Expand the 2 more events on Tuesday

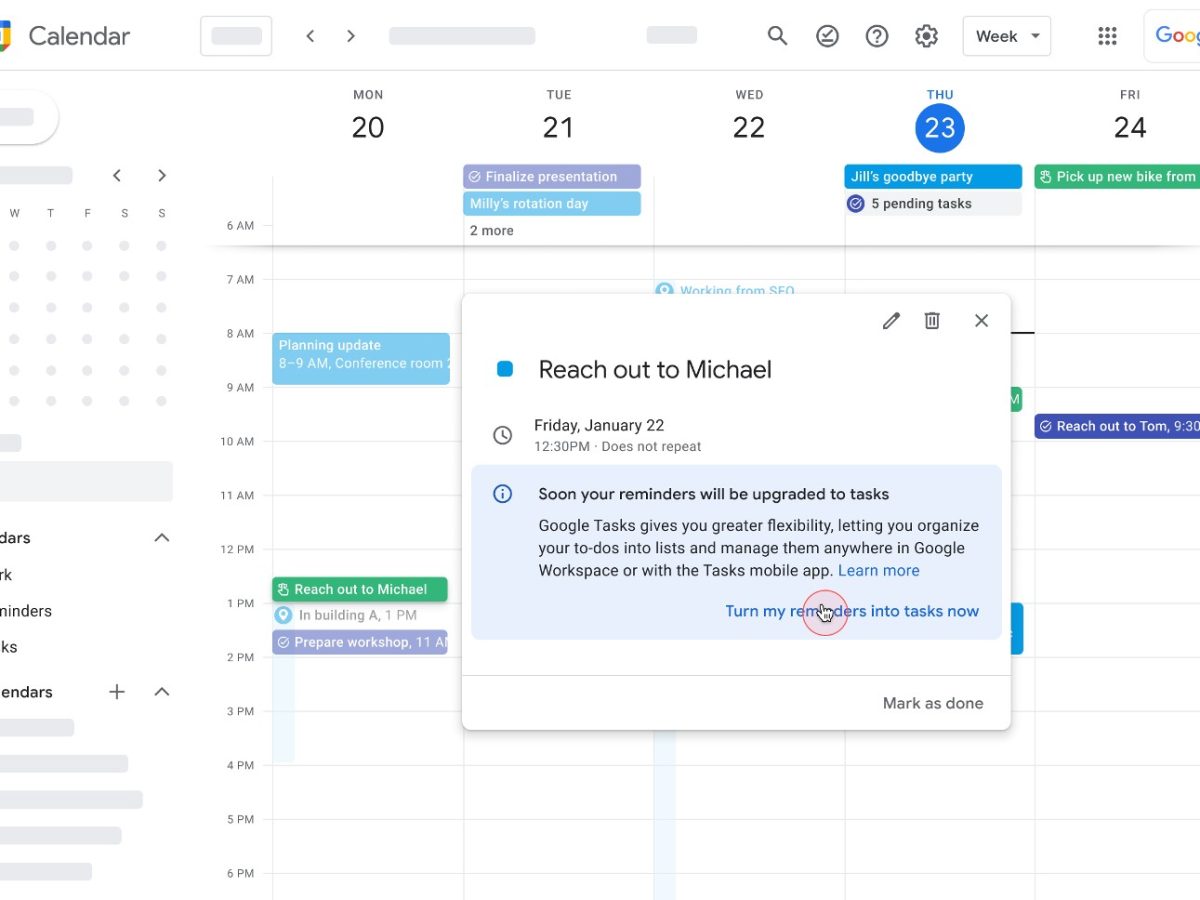pyautogui.click(x=492, y=230)
